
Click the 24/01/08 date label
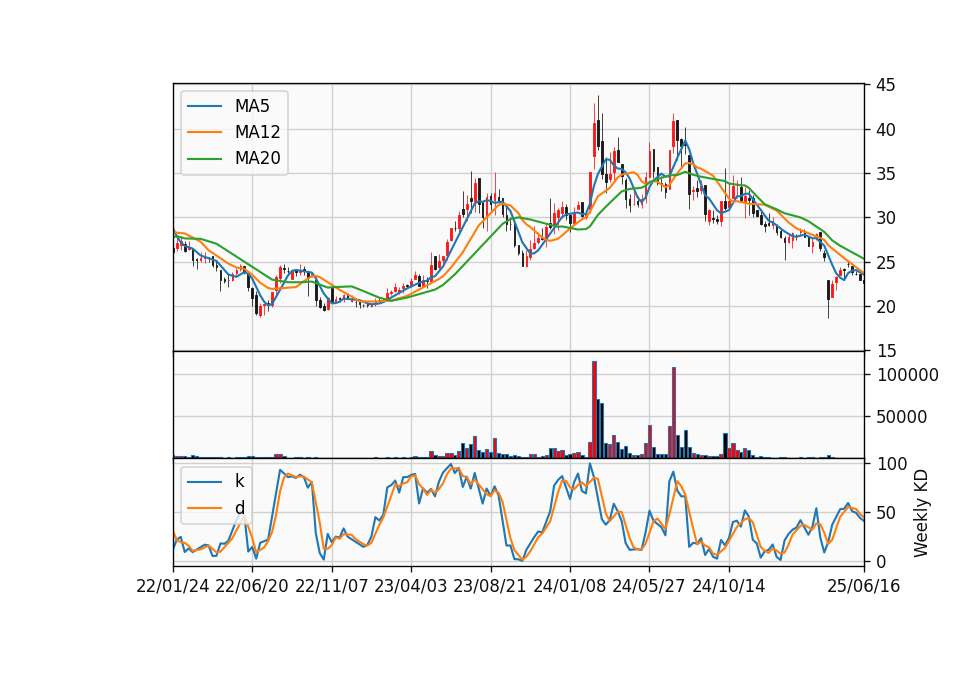tap(569, 586)
